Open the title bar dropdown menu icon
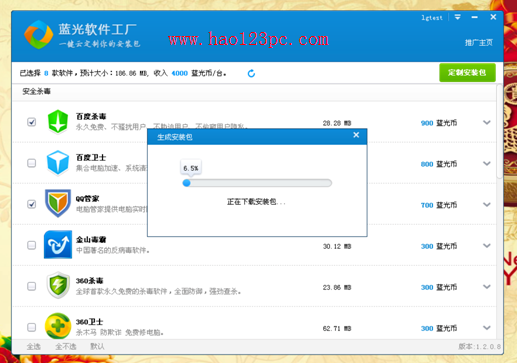Screen dimensions: 517x364 tap(458, 17)
